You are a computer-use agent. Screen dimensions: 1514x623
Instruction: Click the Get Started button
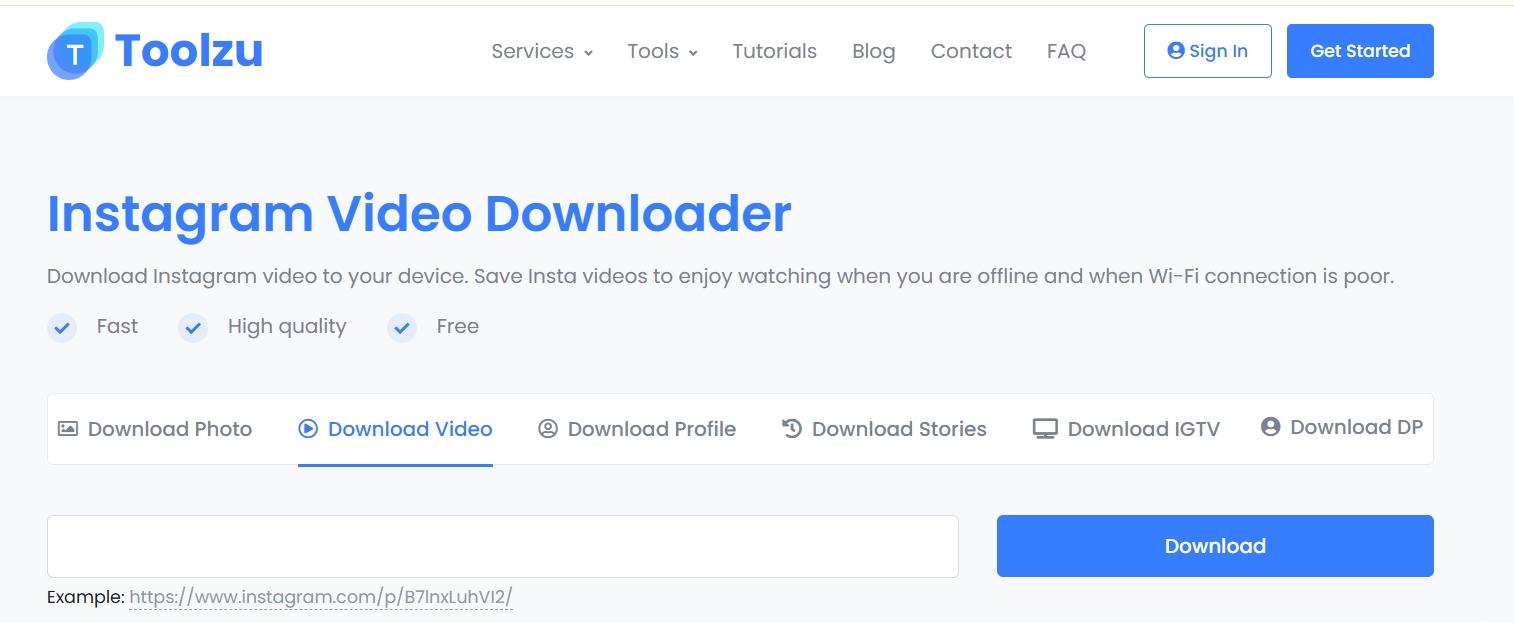pos(1360,51)
